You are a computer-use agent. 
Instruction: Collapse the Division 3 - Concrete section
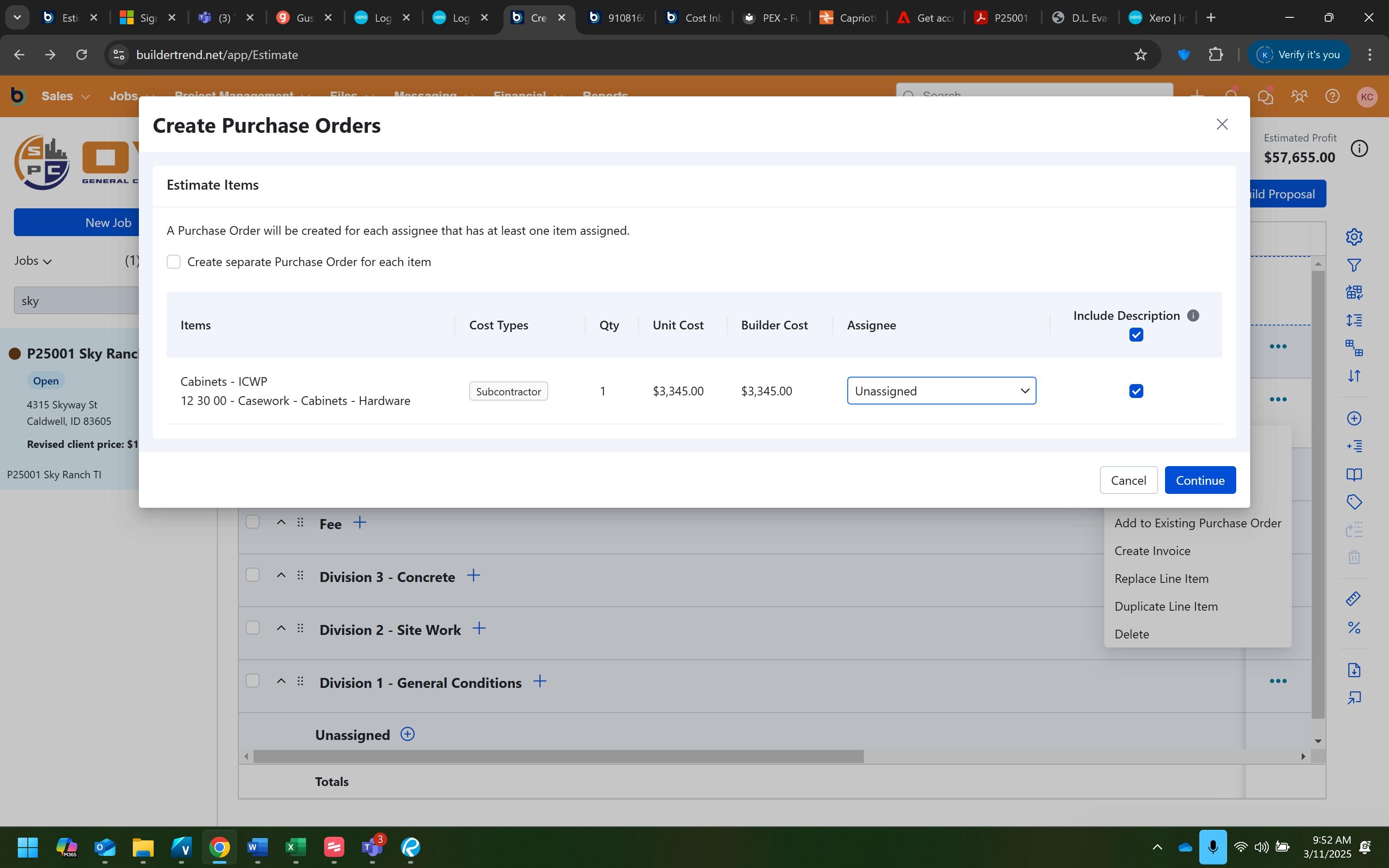[281, 575]
